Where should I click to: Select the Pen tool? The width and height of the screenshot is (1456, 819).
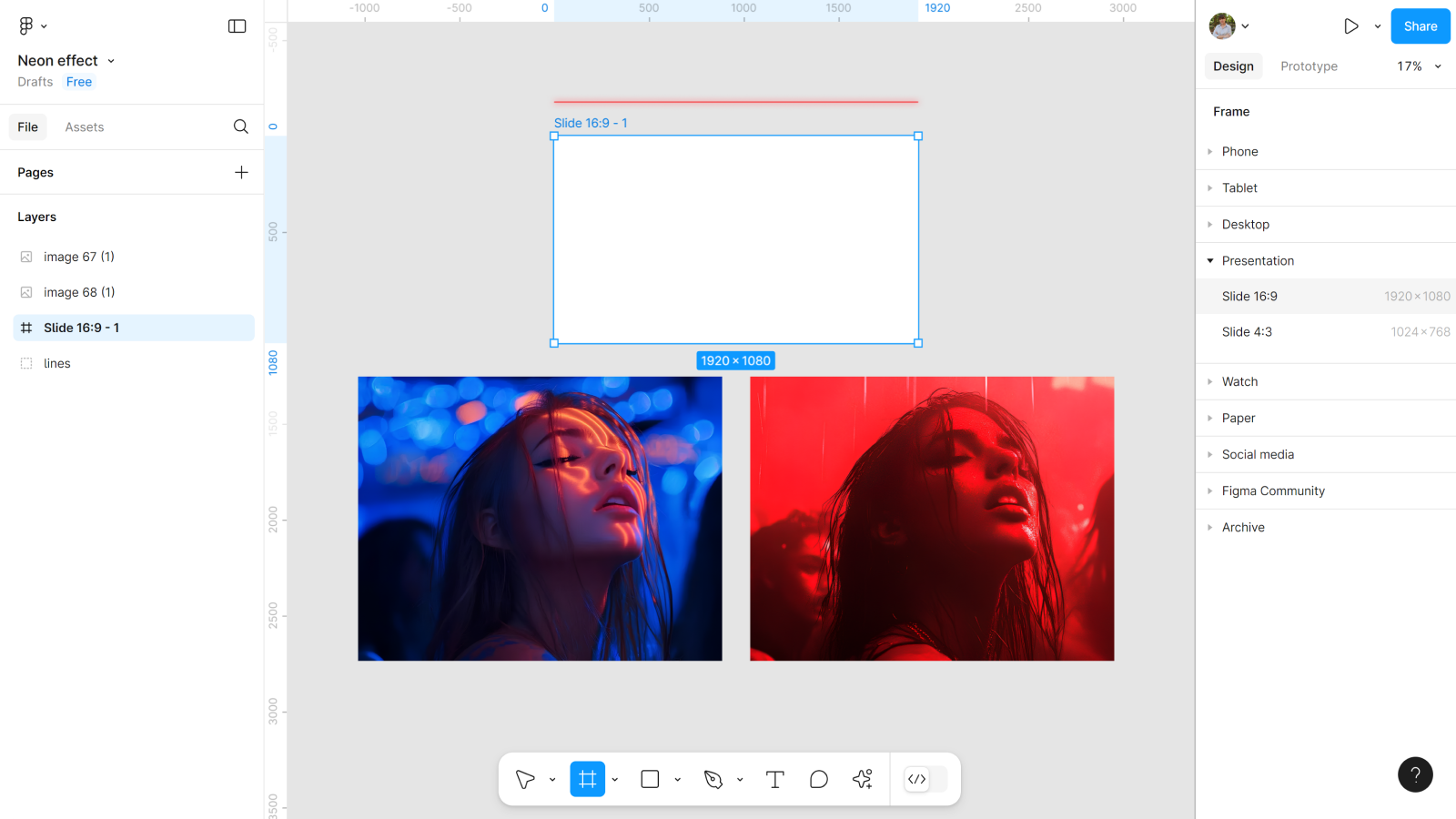tap(713, 779)
